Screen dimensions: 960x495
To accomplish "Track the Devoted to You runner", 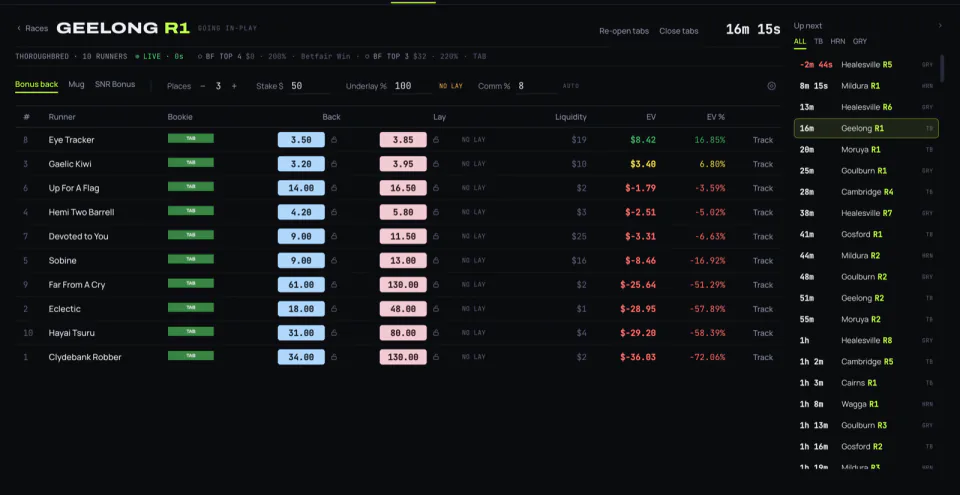I will point(763,236).
